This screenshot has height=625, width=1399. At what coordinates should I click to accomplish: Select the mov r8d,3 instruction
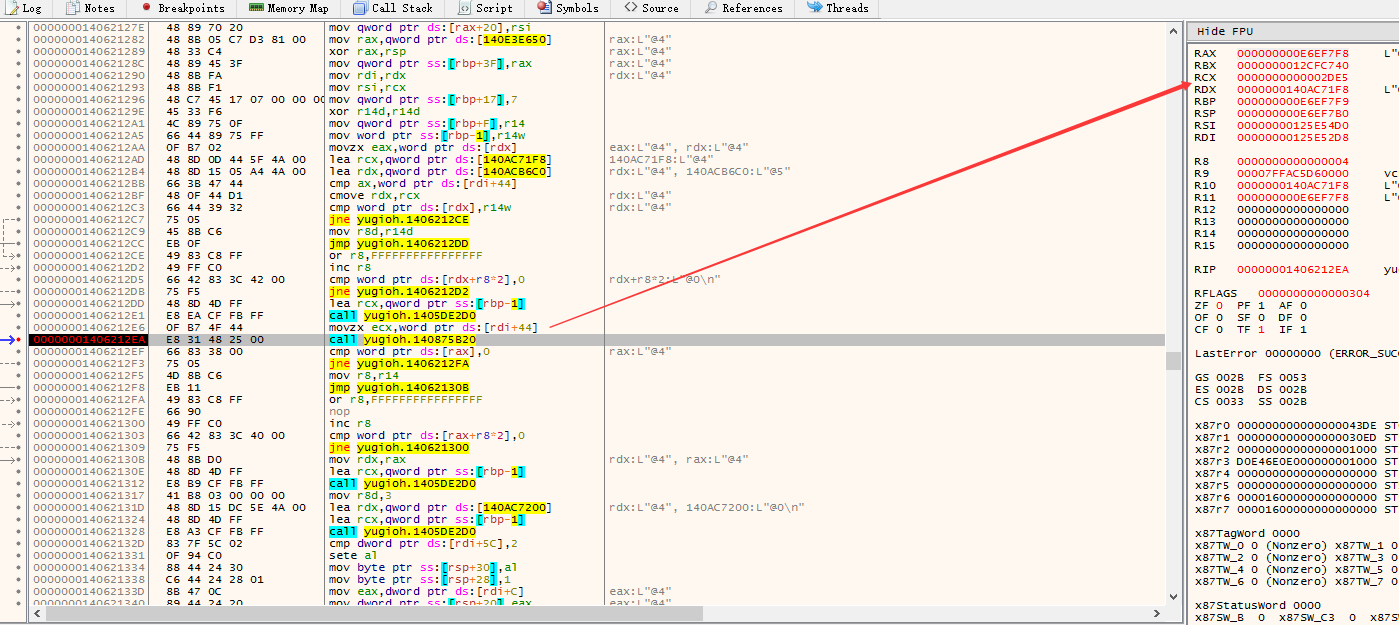(361, 495)
